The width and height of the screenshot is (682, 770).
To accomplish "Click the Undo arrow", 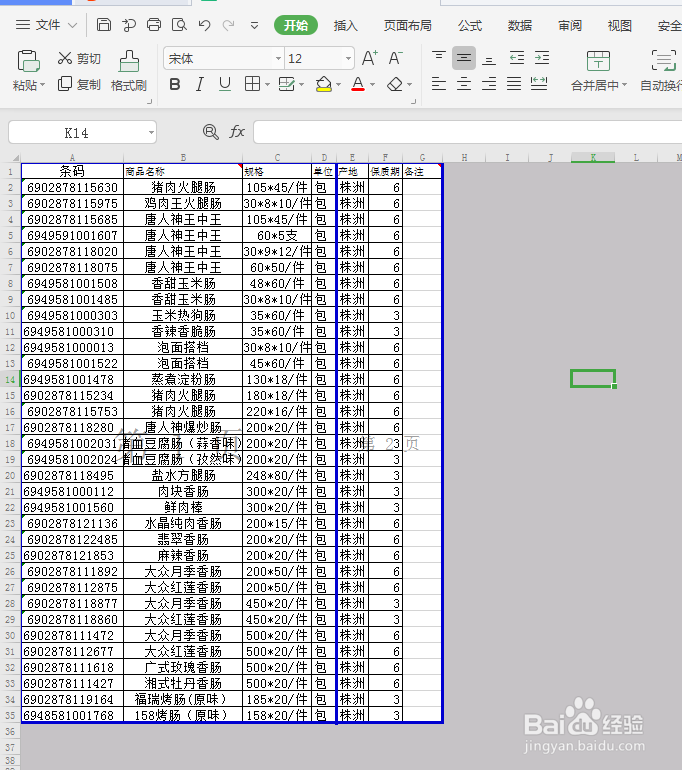I will pyautogui.click(x=204, y=25).
